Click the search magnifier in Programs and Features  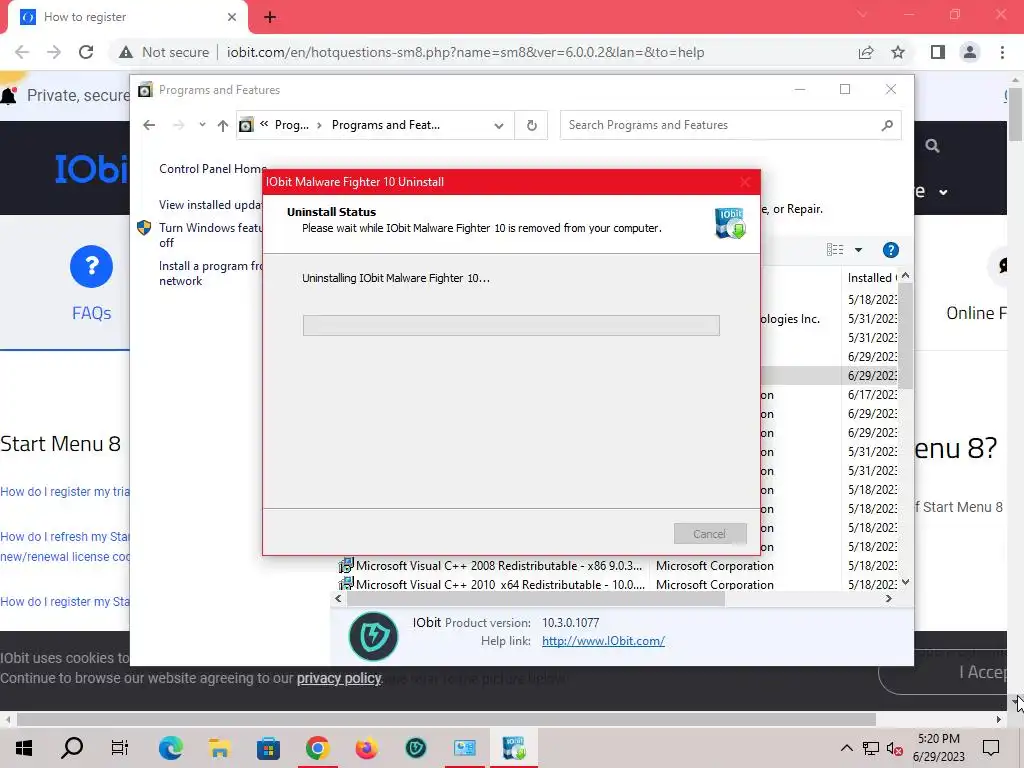(x=887, y=125)
